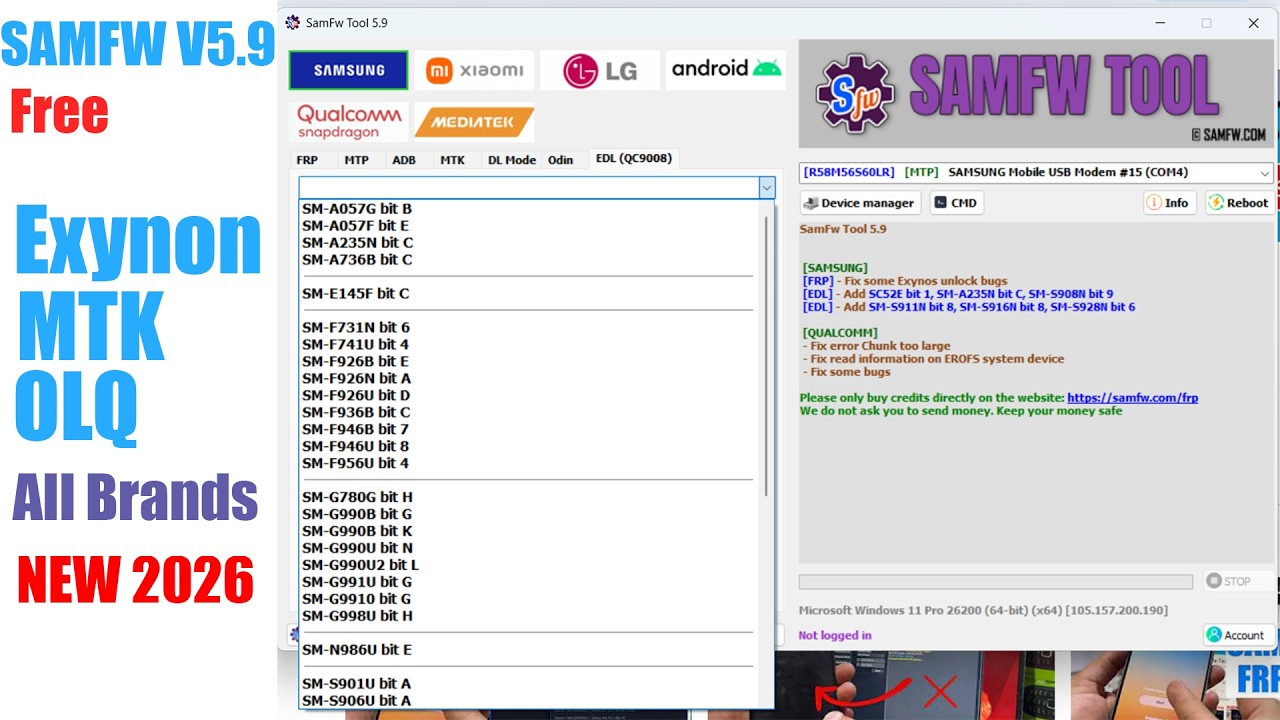Choose SM-A235N bit C
The width and height of the screenshot is (1280, 720).
tap(357, 243)
